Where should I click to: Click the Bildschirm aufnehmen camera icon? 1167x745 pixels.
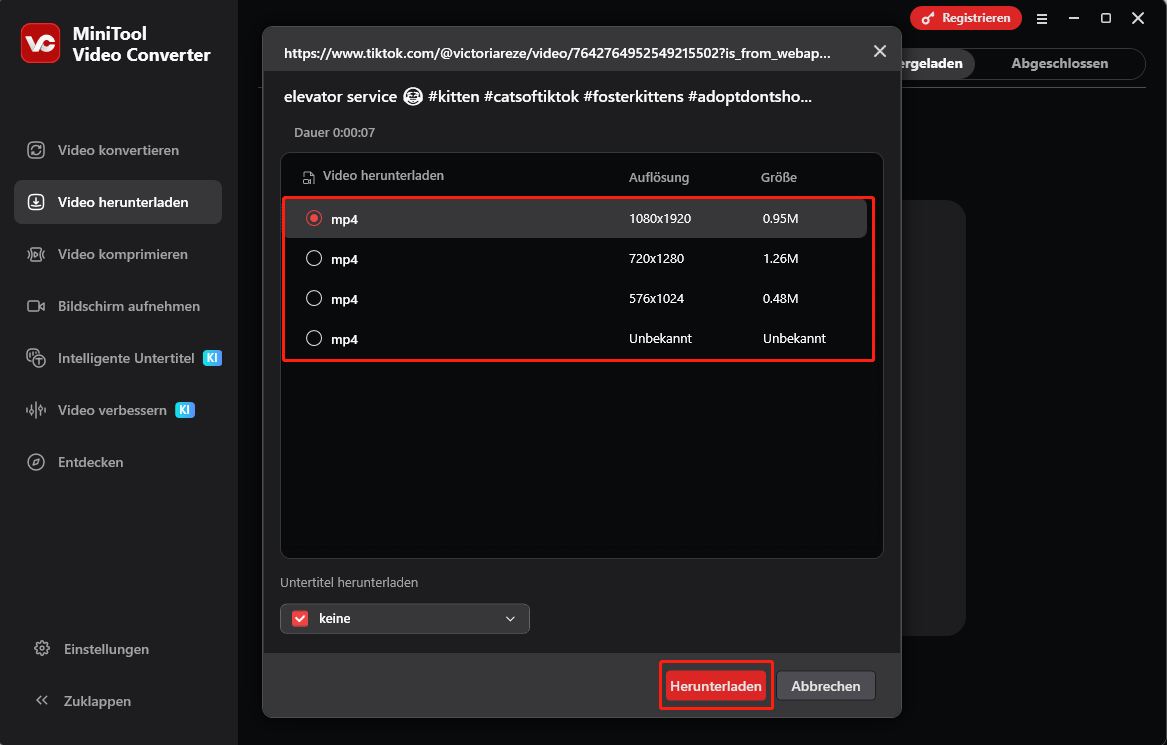click(36, 307)
